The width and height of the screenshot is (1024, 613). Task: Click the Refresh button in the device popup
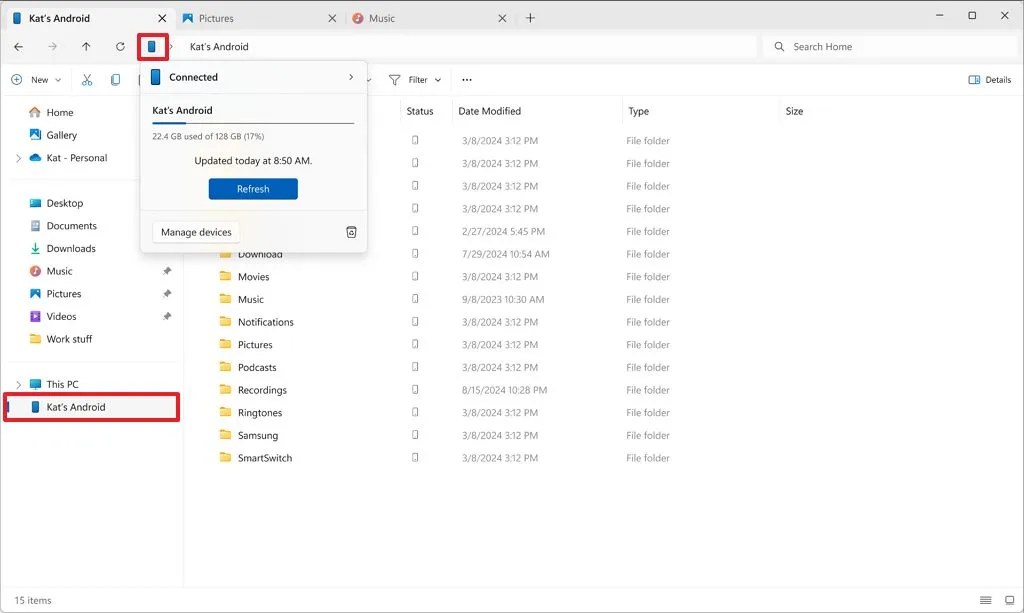click(x=253, y=188)
